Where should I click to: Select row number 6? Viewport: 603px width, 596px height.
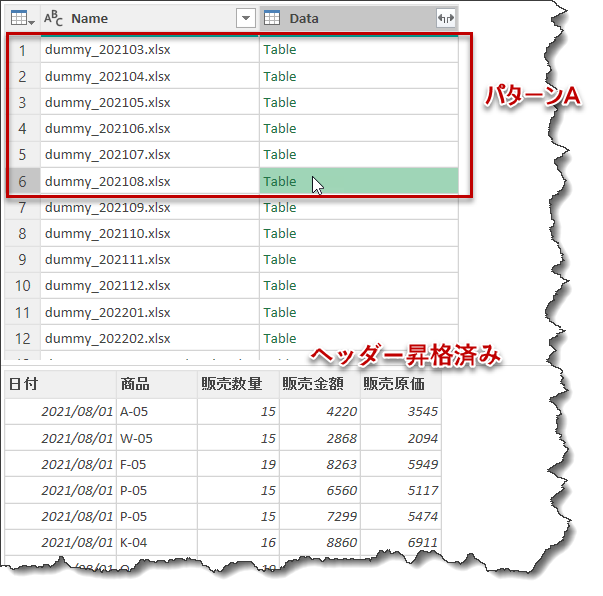pyautogui.click(x=22, y=181)
